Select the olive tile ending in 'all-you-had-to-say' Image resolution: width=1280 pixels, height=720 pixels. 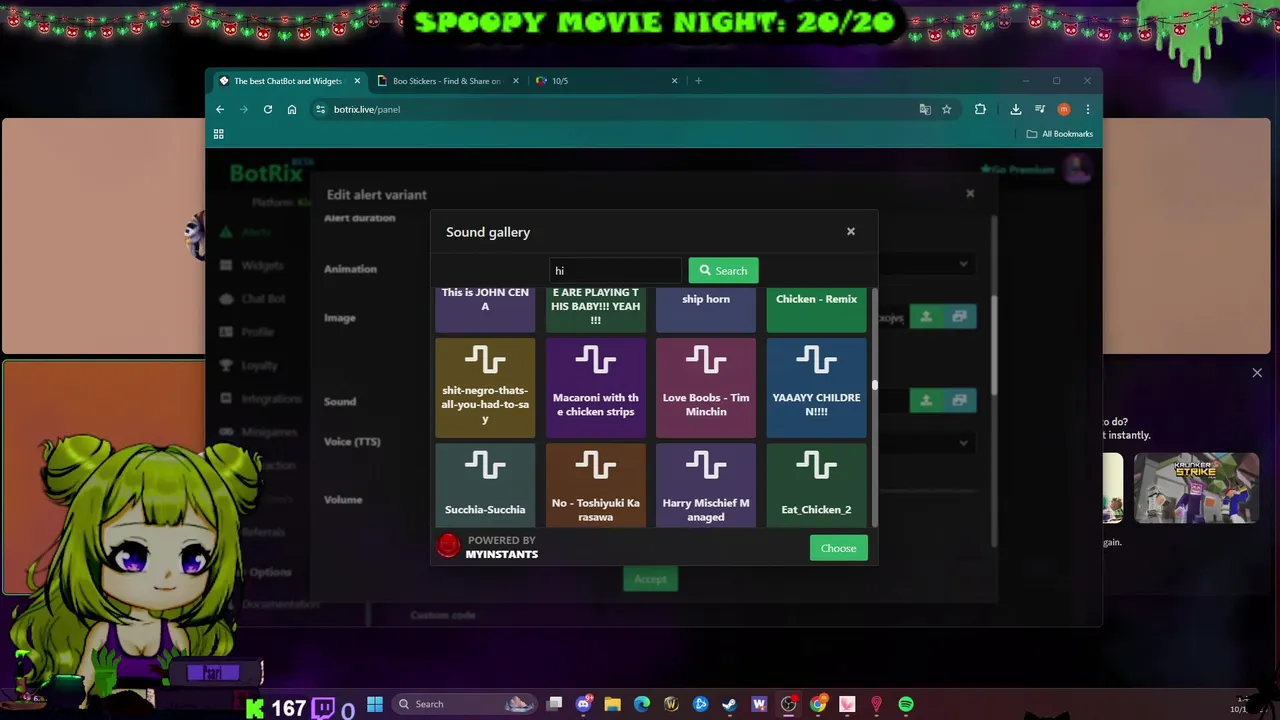point(485,388)
